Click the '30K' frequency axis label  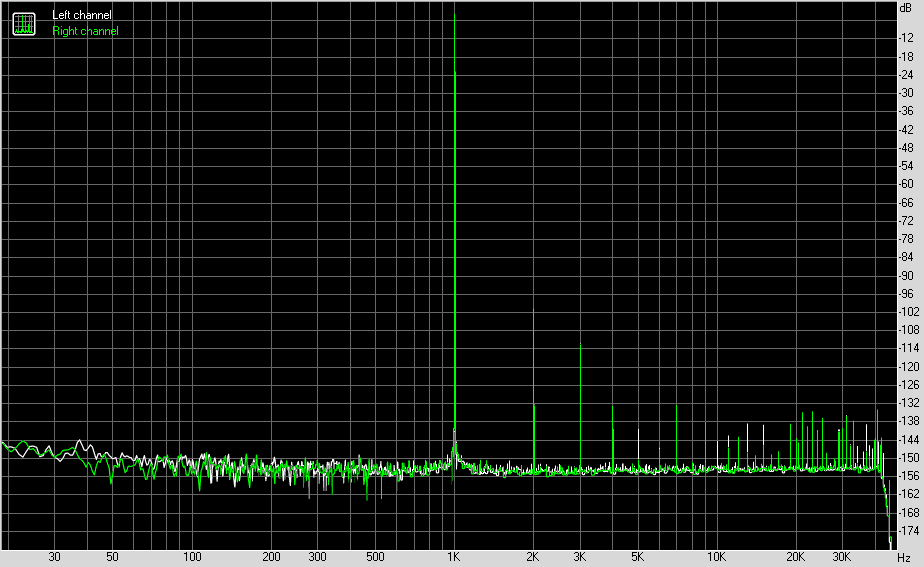tap(842, 557)
